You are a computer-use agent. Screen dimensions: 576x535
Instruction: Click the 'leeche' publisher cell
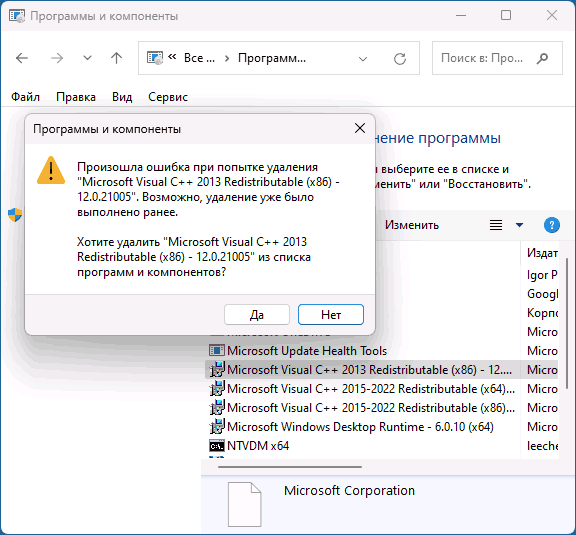[543, 446]
